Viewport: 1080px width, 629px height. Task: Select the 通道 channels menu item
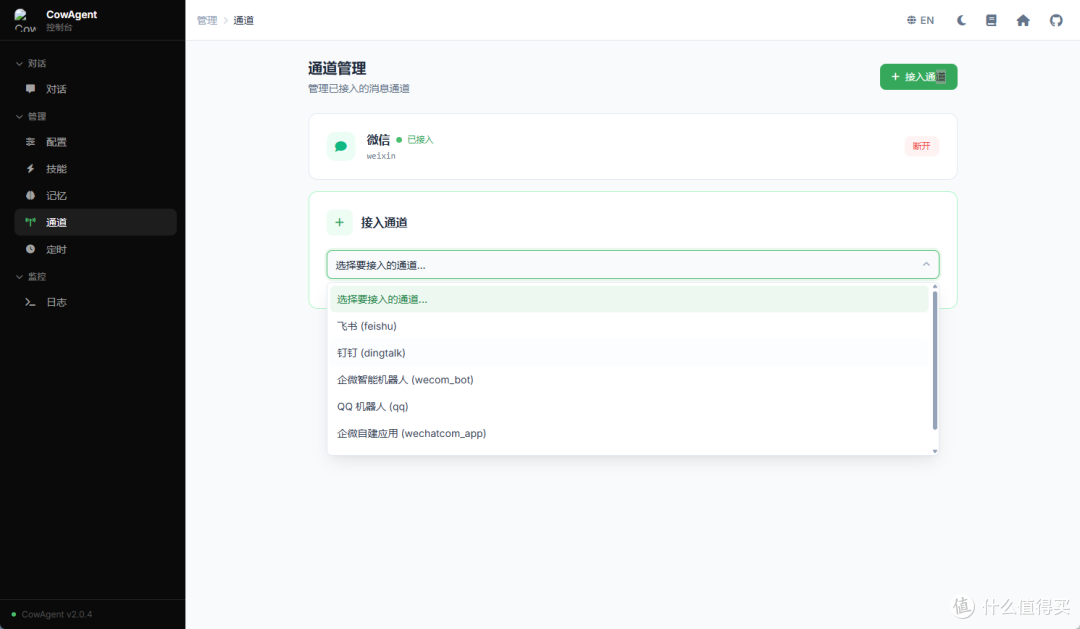tap(95, 223)
